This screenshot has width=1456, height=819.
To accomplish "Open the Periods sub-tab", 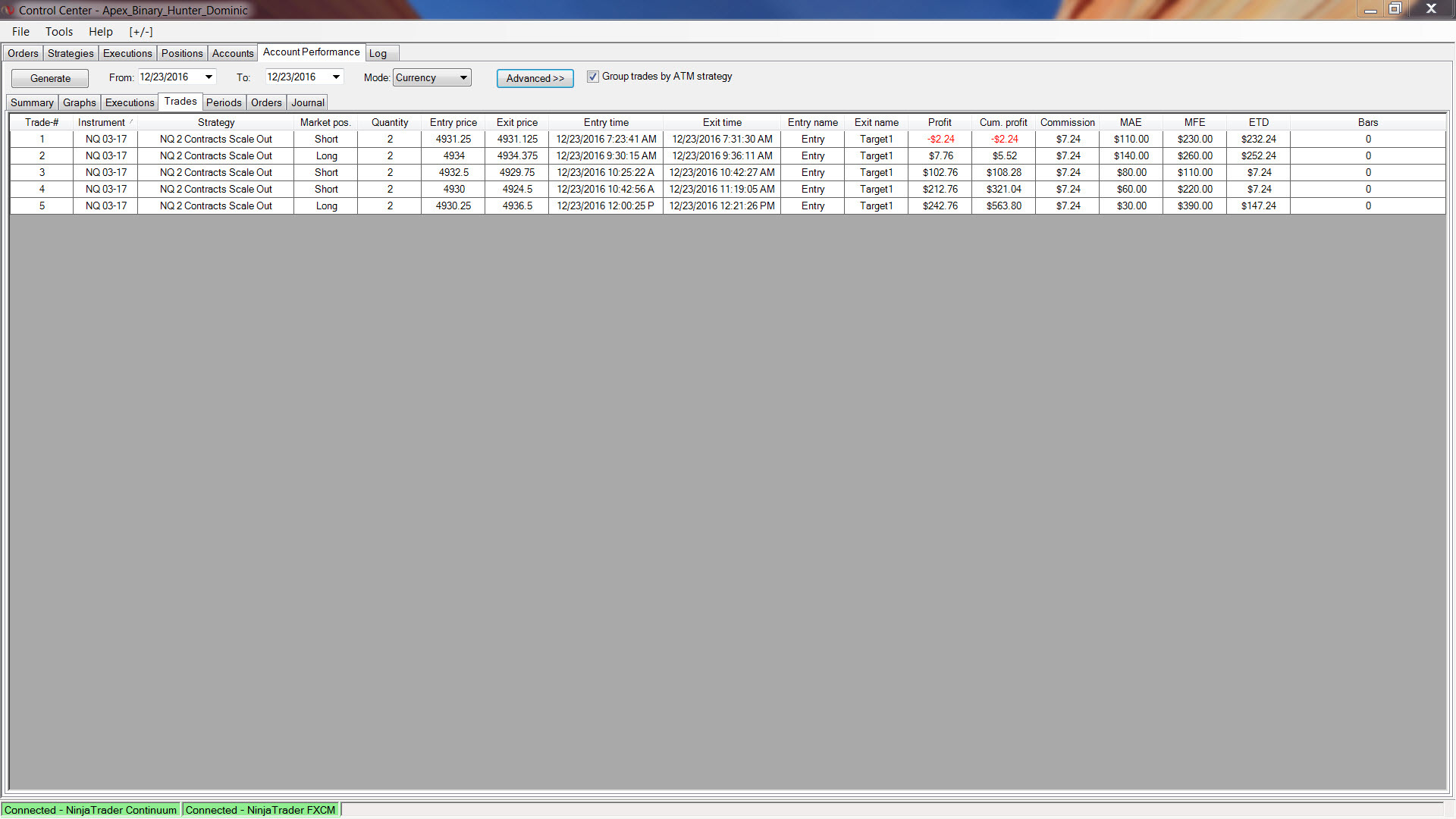I will 224,102.
